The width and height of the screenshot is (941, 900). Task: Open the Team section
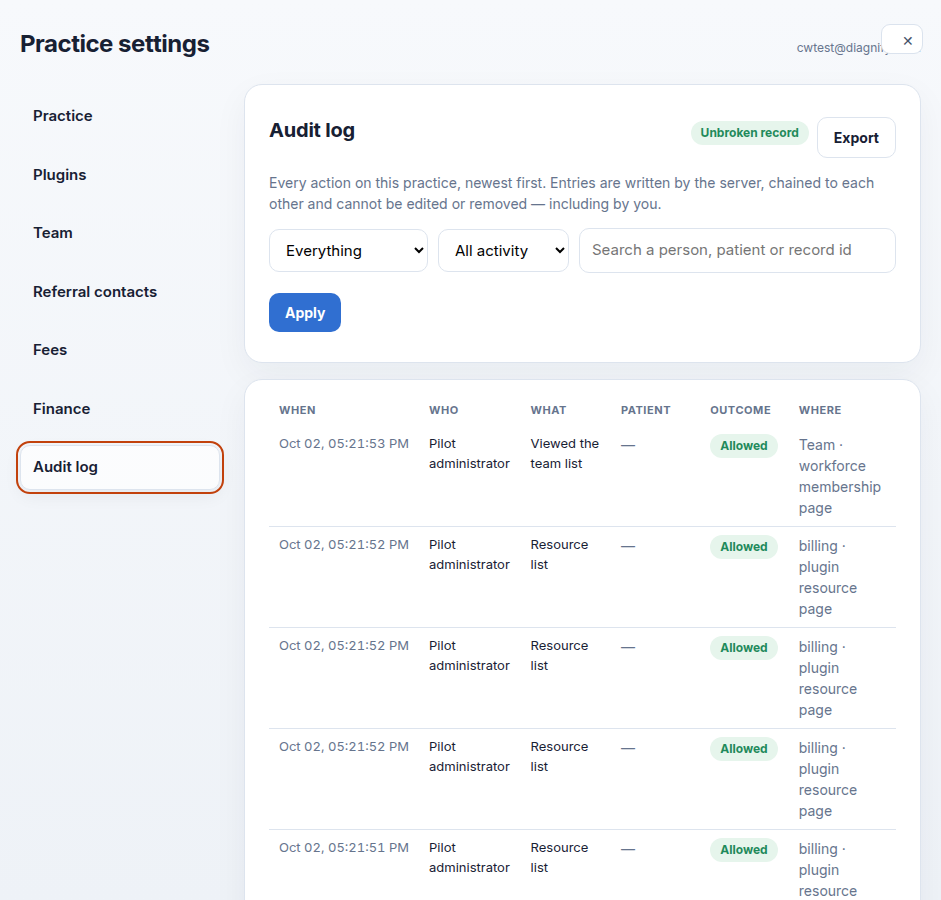coord(120,233)
